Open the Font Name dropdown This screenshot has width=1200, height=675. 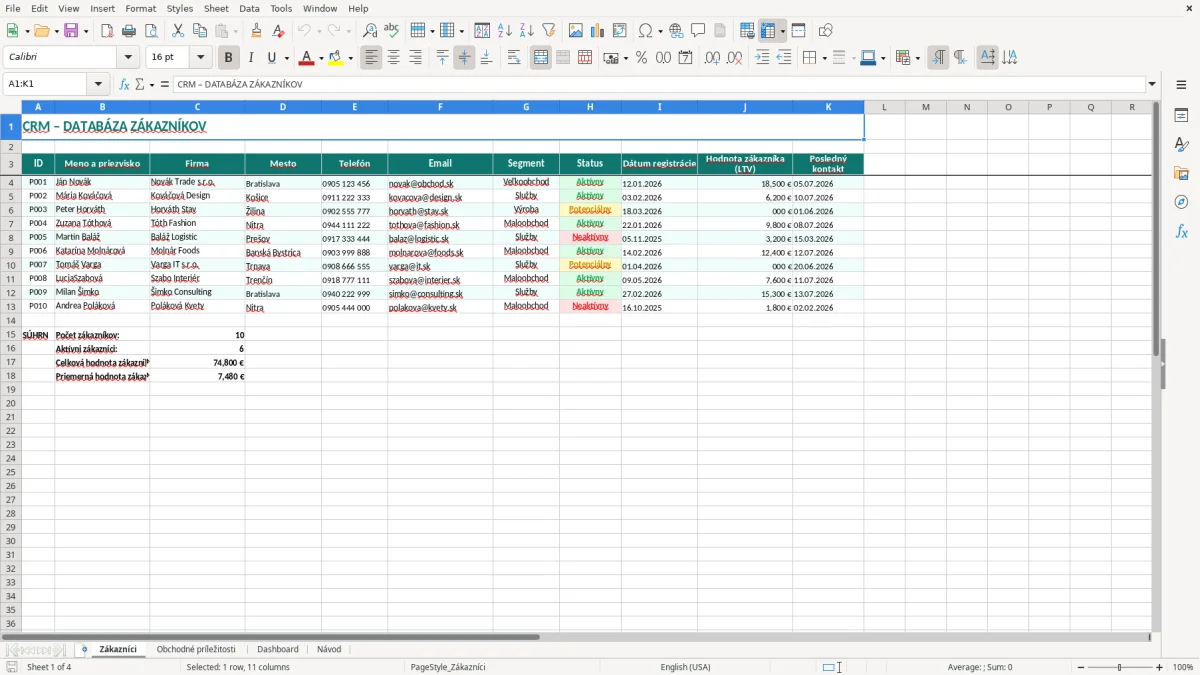click(x=128, y=58)
